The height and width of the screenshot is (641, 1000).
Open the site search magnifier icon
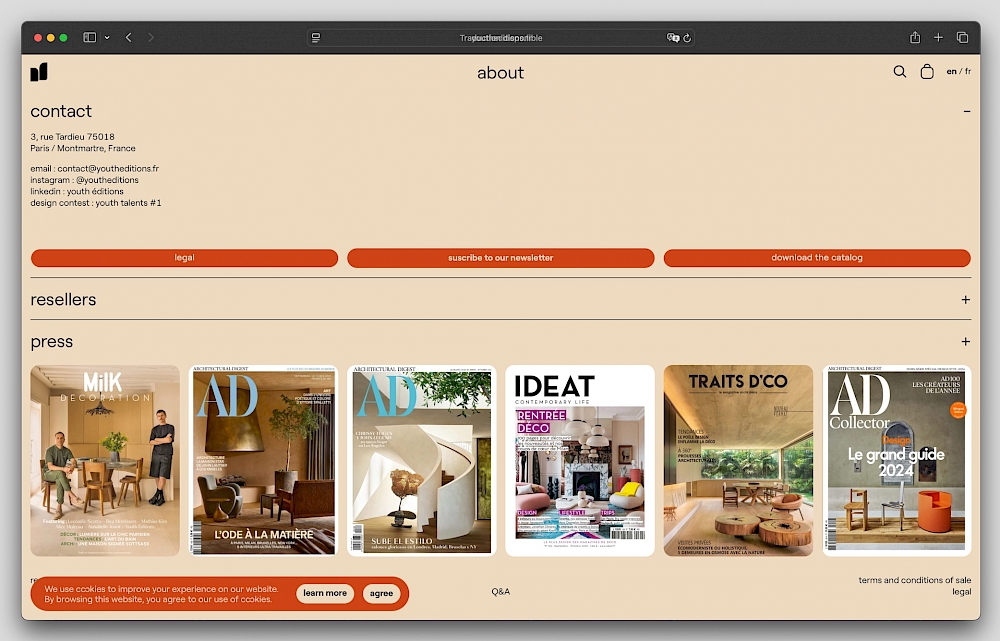[899, 72]
